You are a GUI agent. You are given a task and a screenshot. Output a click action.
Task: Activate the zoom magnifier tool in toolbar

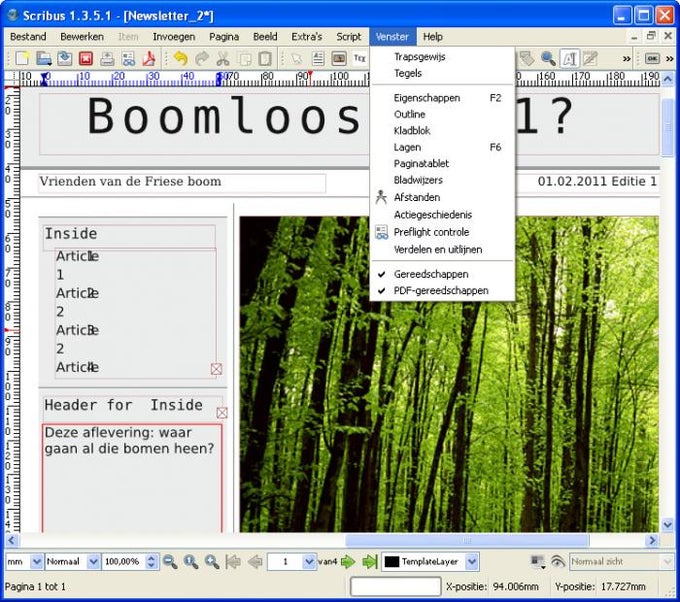548,58
